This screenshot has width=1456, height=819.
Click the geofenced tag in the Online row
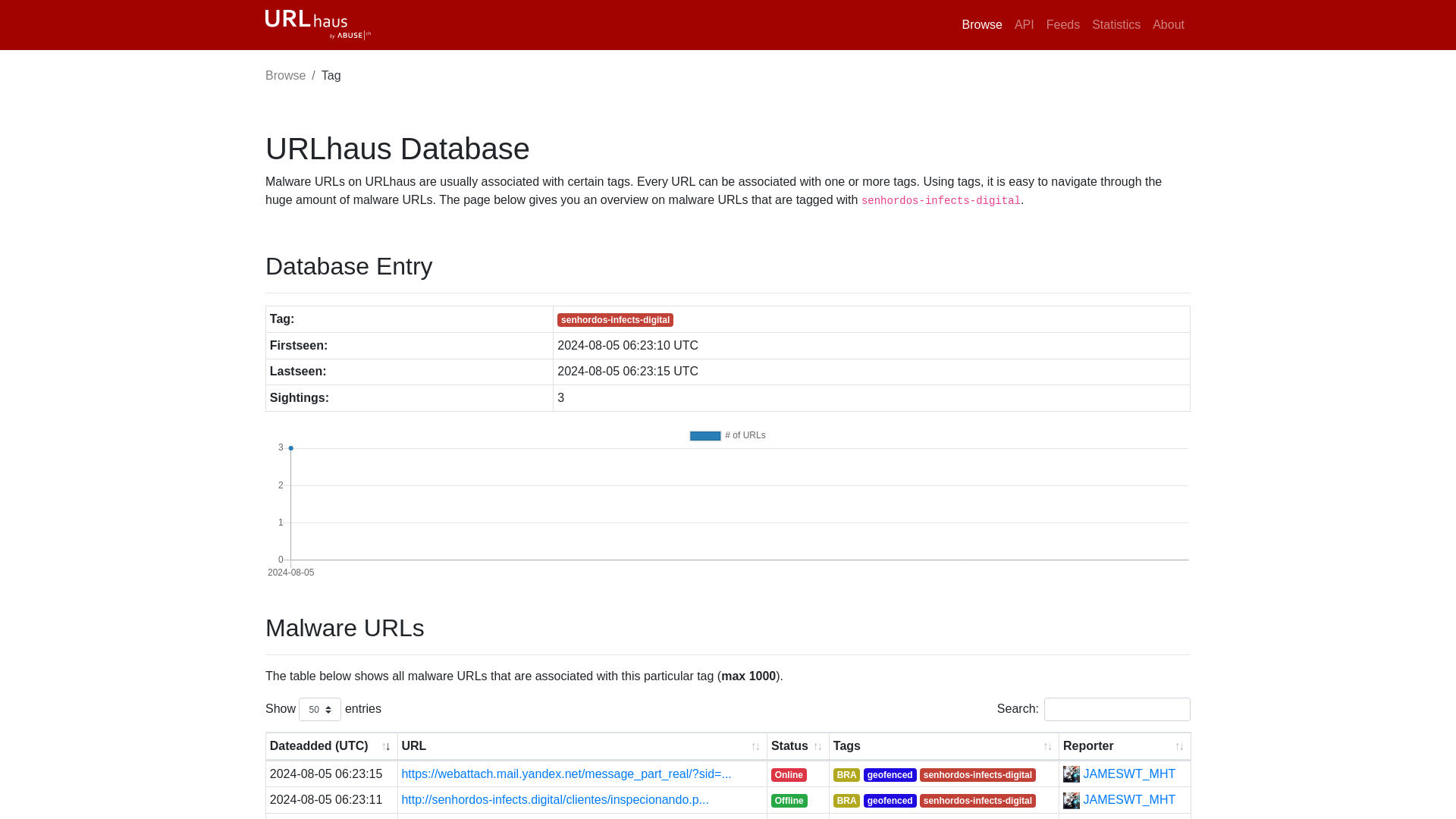click(x=890, y=775)
